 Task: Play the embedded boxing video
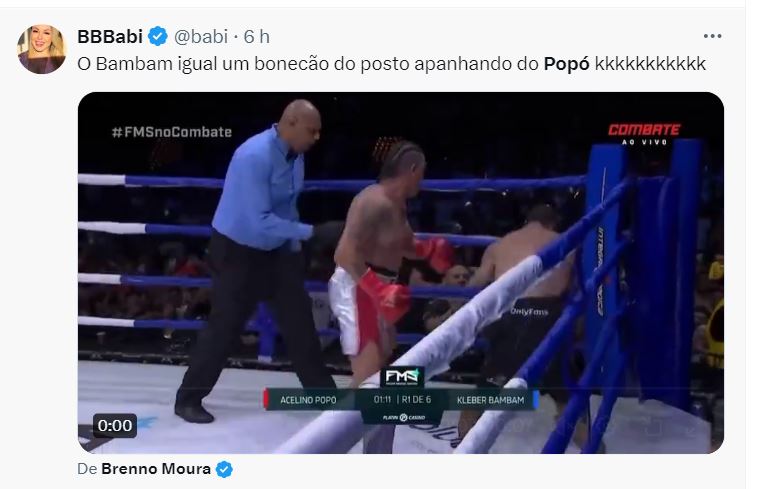tap(401, 273)
